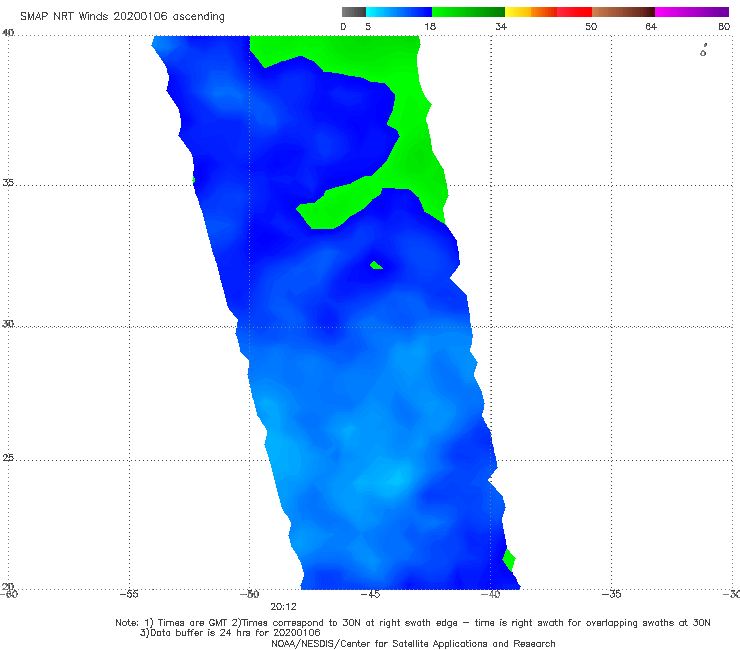This screenshot has height=650, width=740.
Task: Click the '0' color scale label
Action: (343, 27)
